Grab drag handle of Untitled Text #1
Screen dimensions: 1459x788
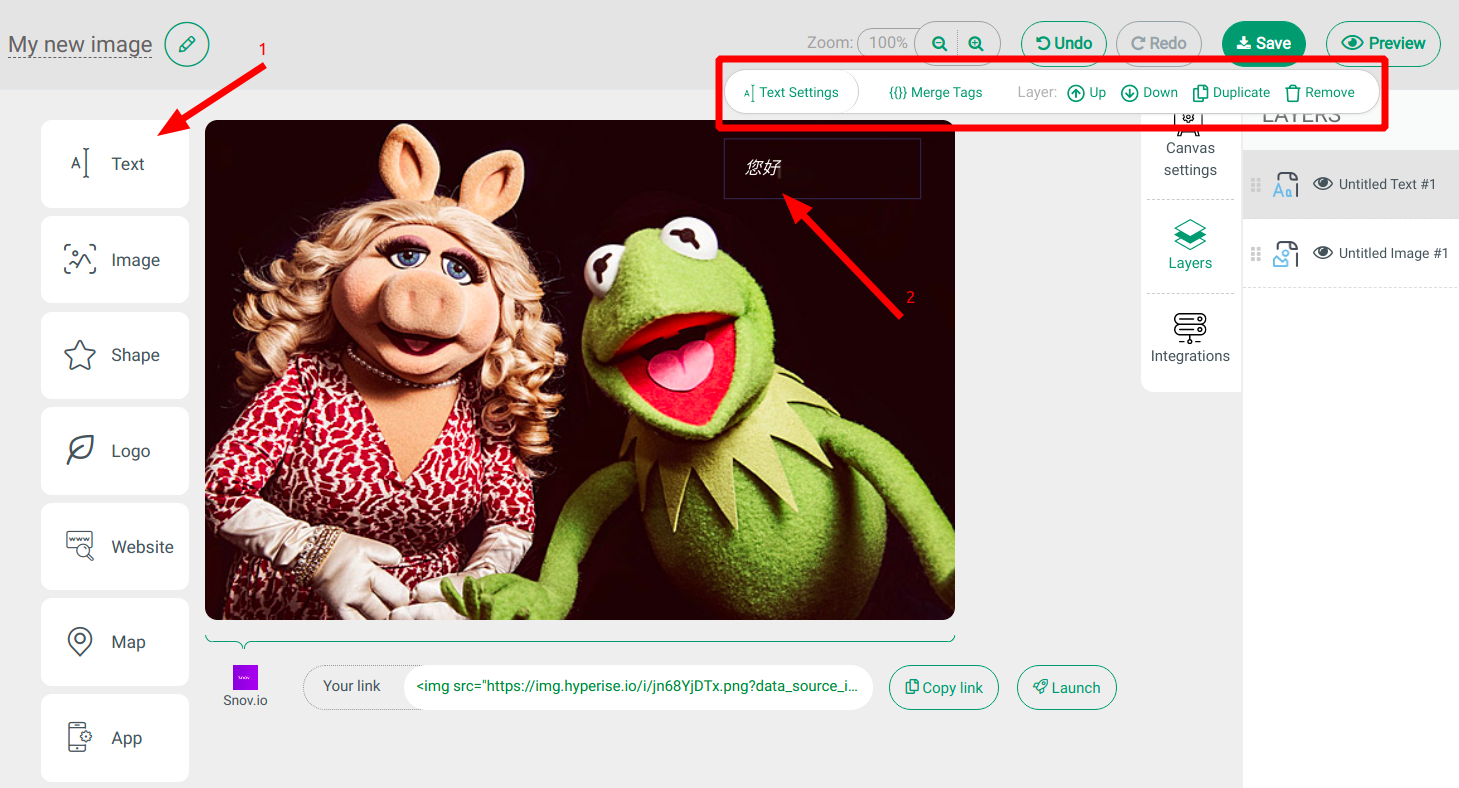coord(1256,185)
